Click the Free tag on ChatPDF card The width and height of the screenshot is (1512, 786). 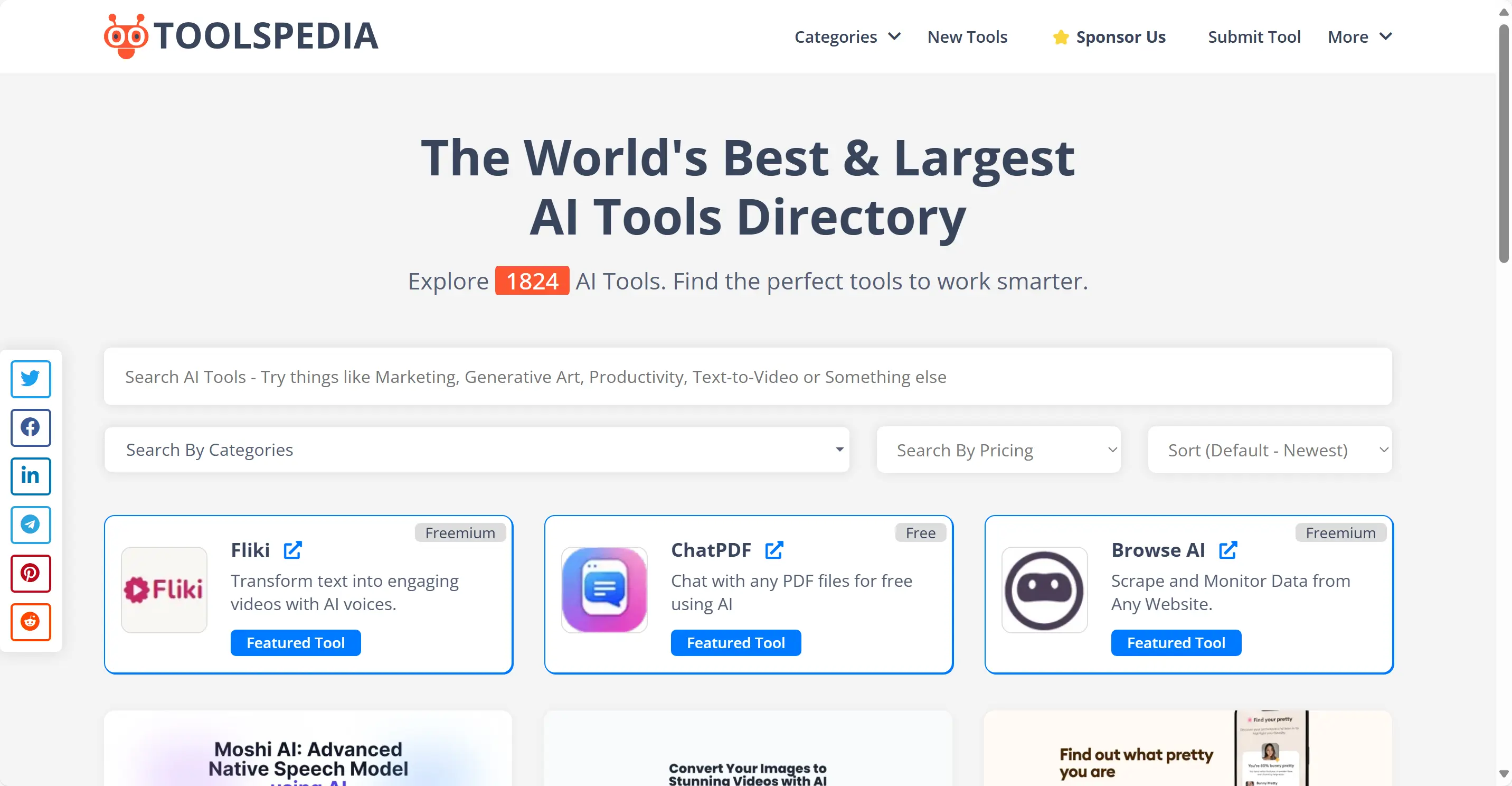[x=920, y=532]
